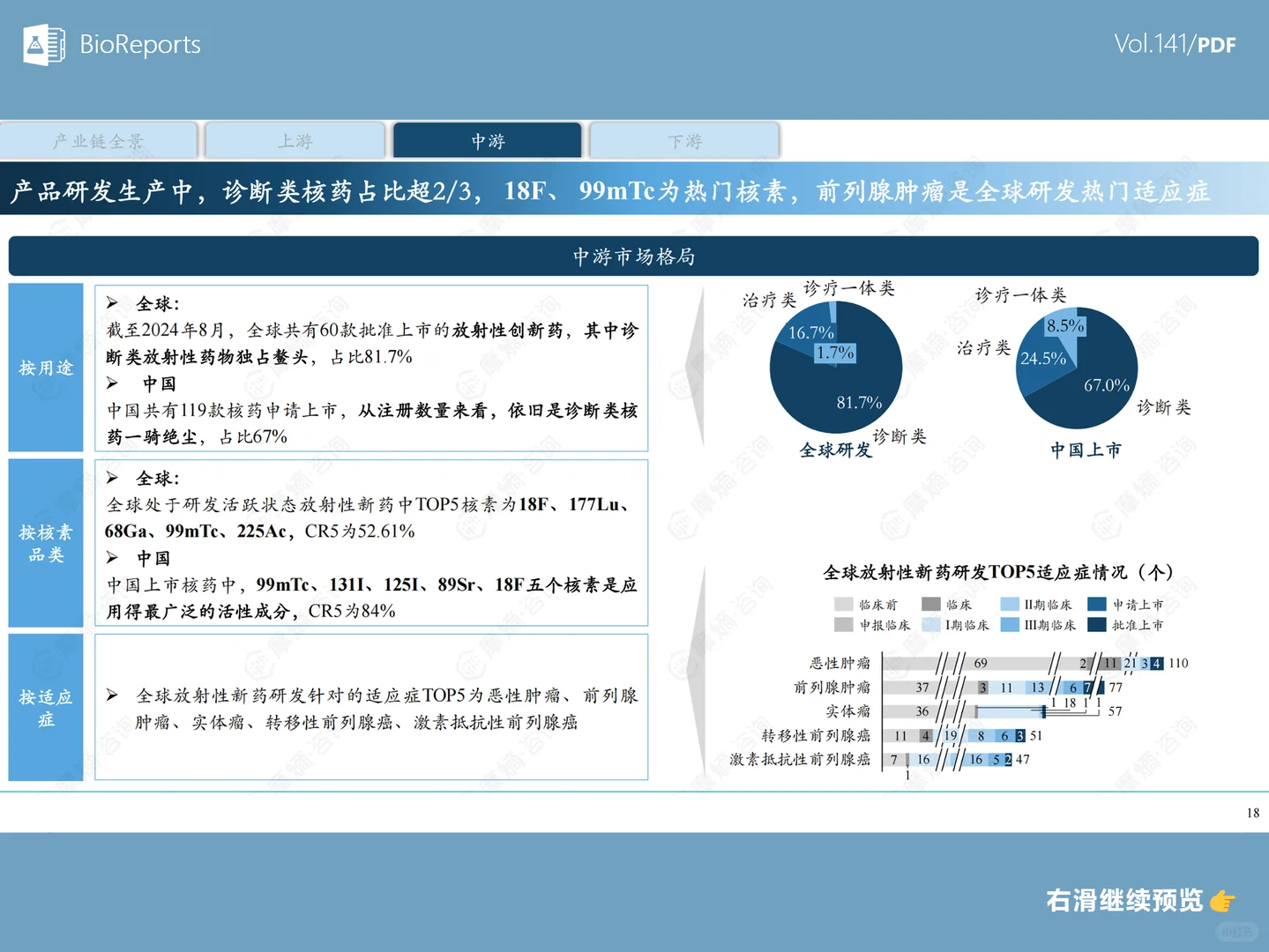1269x952 pixels.
Task: Click the 转移性前列腺癌 bar row label
Action: click(x=817, y=735)
